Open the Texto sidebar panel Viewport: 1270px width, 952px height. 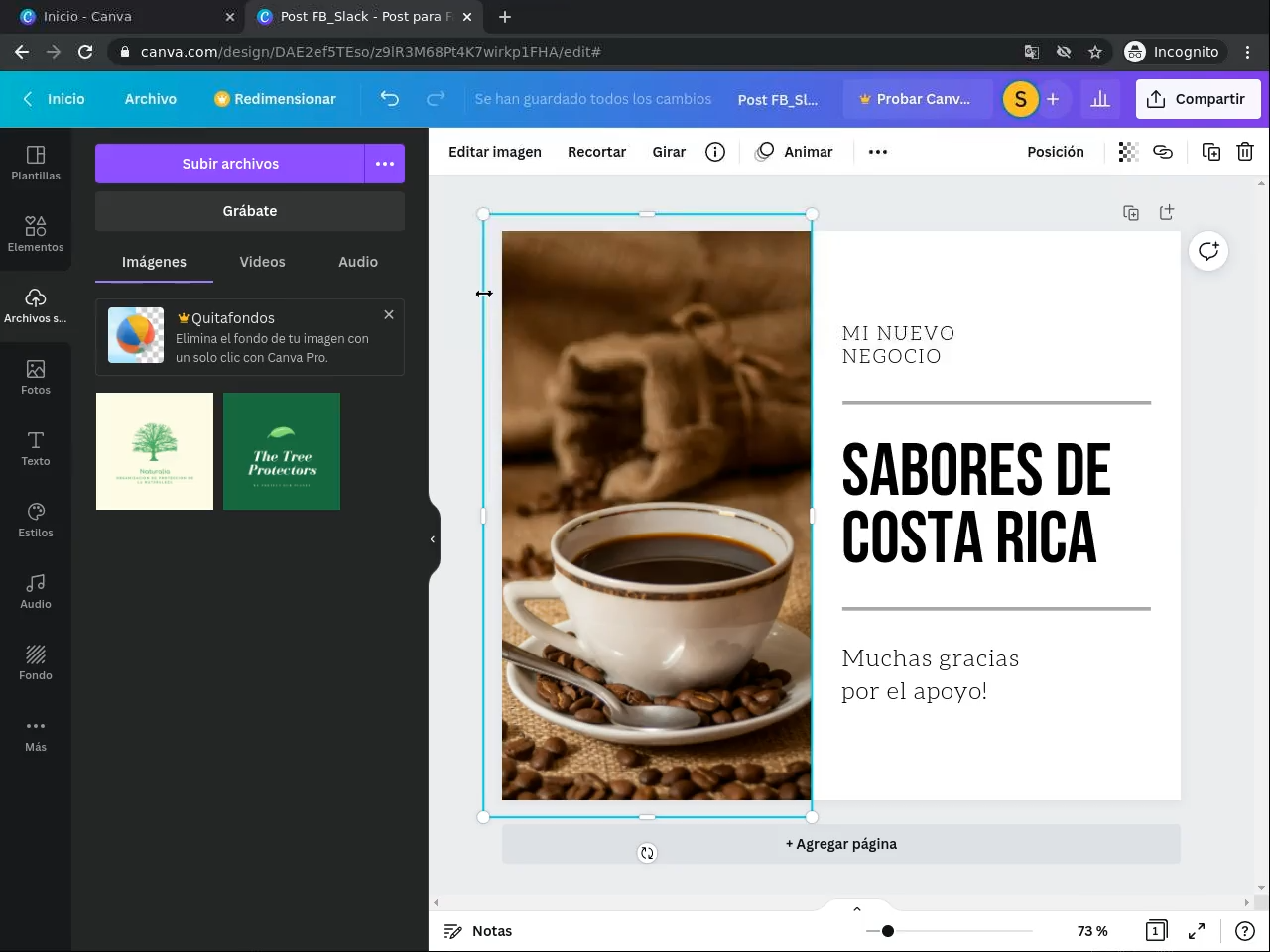[36, 448]
